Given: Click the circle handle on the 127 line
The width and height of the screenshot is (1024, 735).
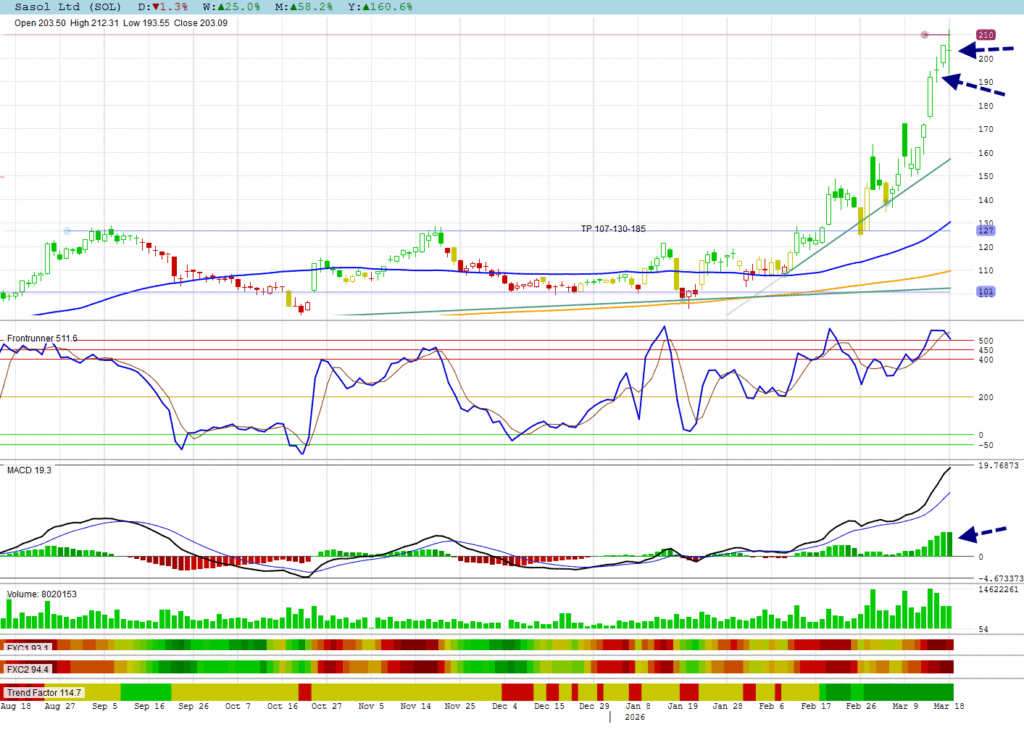Looking at the screenshot, I should click(x=67, y=231).
